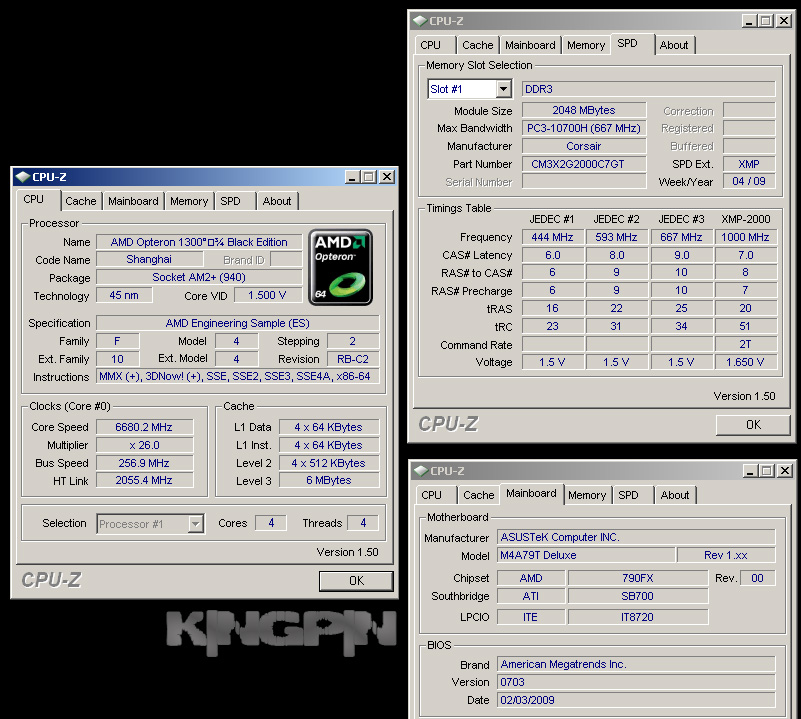Click OK button in CPU window
Screen dimensions: 801x719
coord(357,581)
